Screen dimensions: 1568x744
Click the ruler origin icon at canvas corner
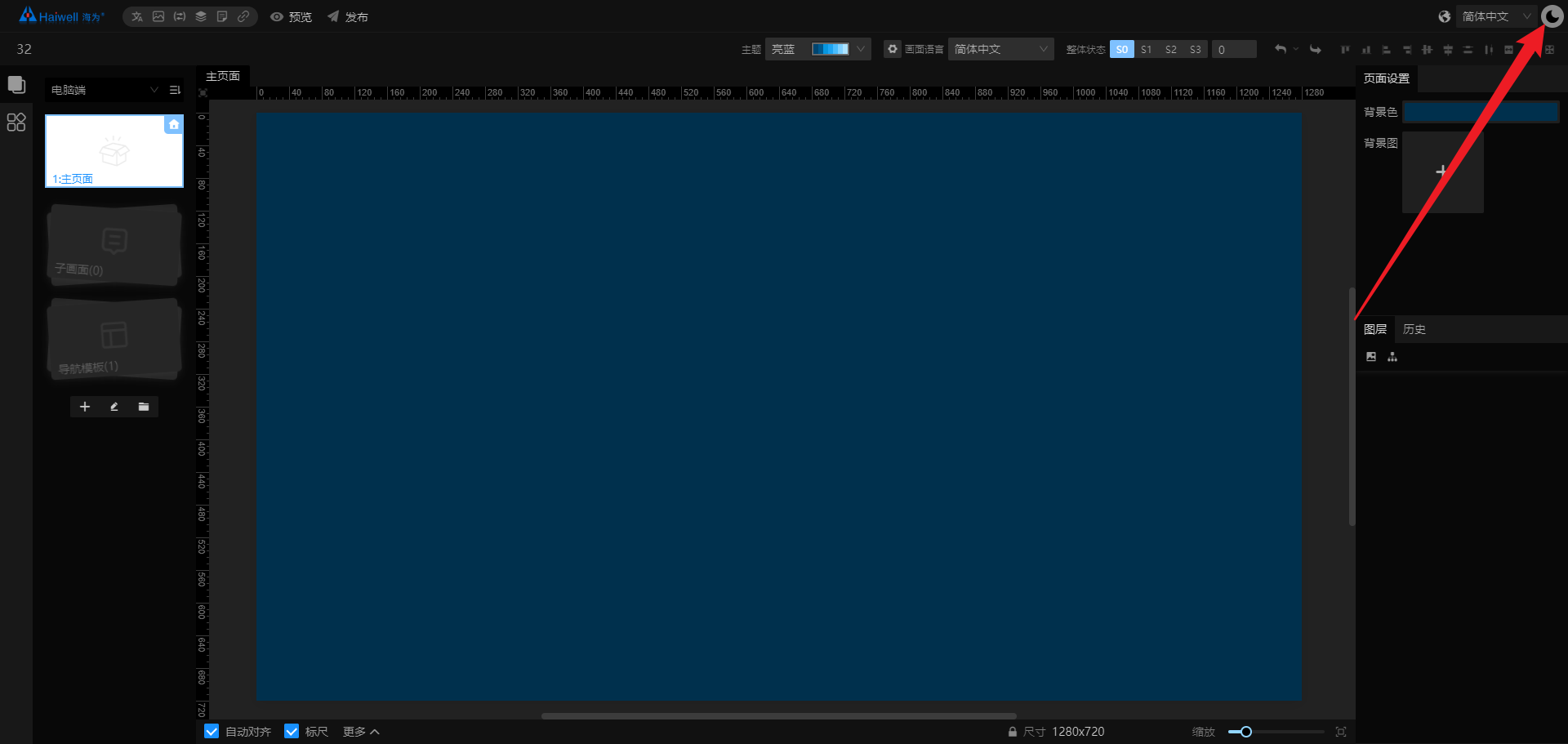click(203, 92)
